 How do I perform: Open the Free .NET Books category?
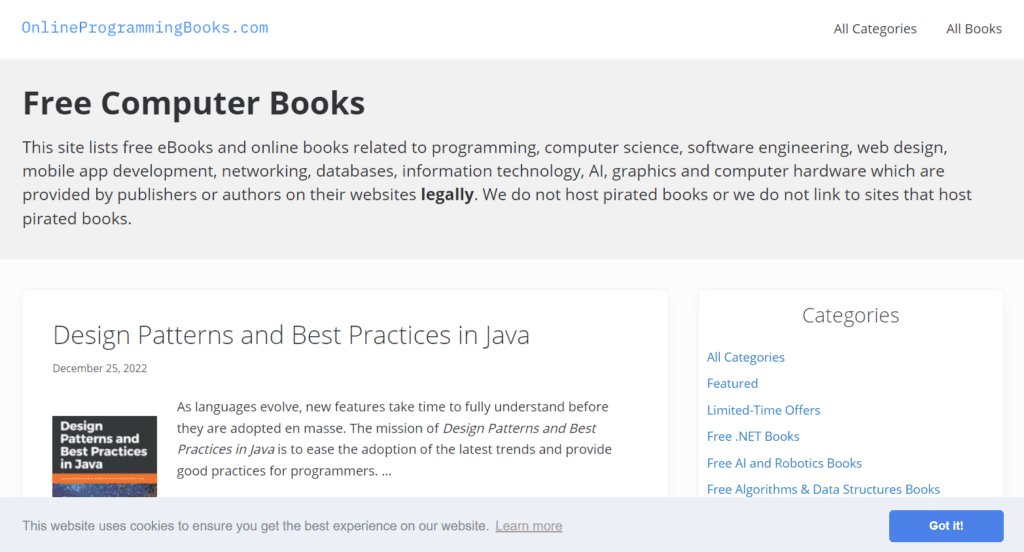point(753,436)
